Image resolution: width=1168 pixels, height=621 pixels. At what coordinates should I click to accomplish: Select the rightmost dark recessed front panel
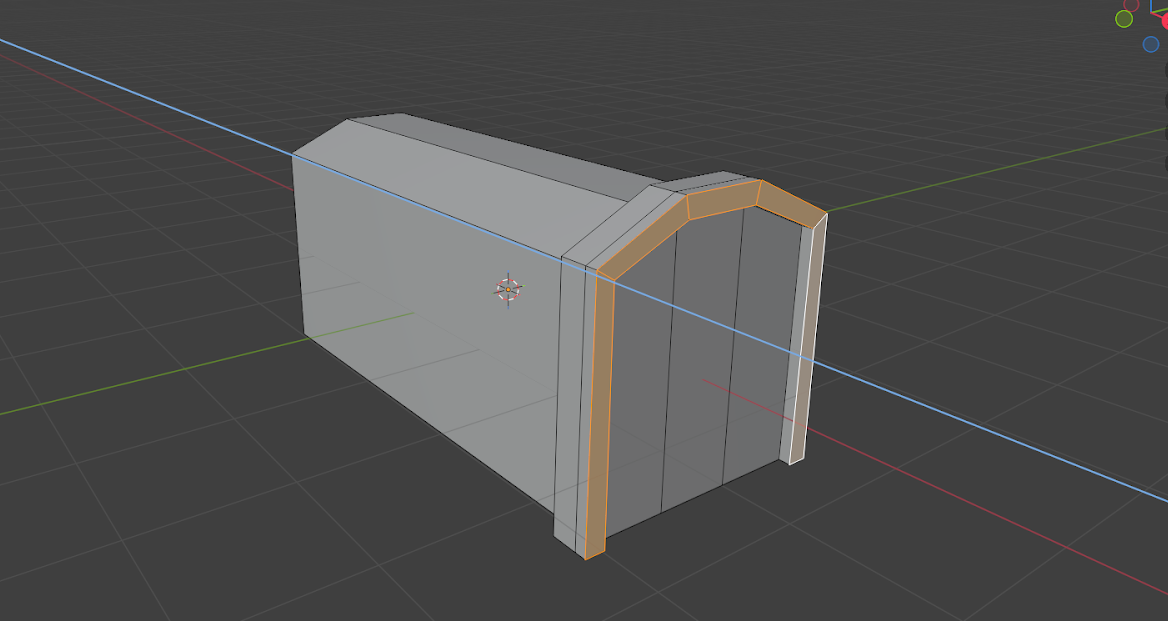tap(763, 343)
